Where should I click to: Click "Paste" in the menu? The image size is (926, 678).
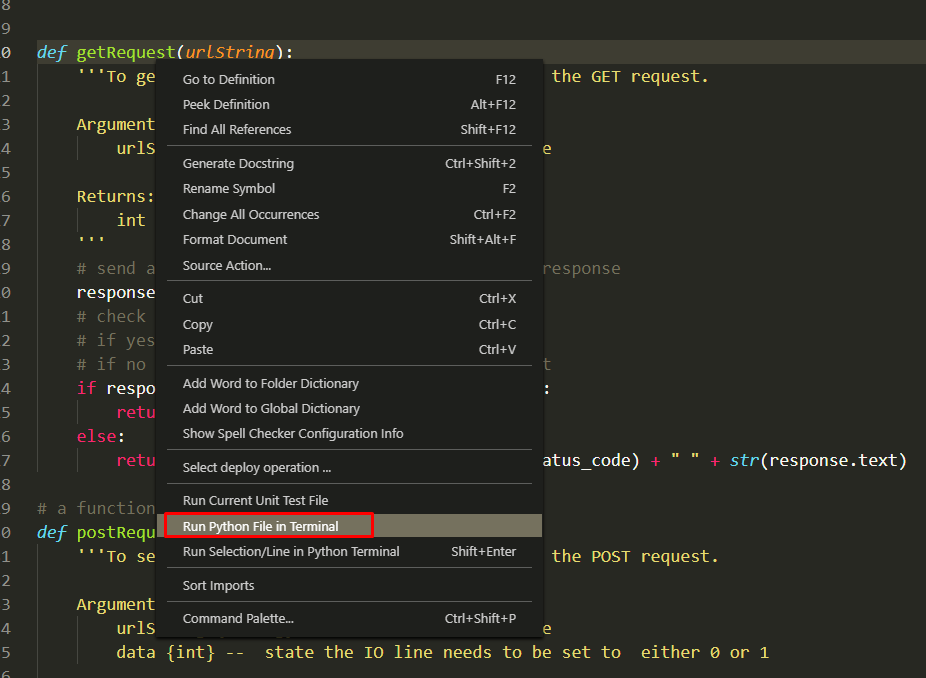pos(196,349)
